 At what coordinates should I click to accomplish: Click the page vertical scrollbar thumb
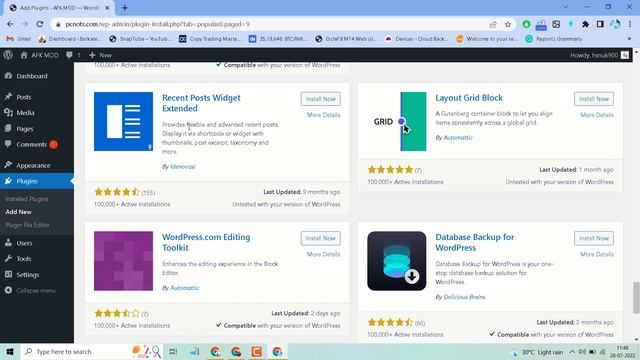click(636, 298)
